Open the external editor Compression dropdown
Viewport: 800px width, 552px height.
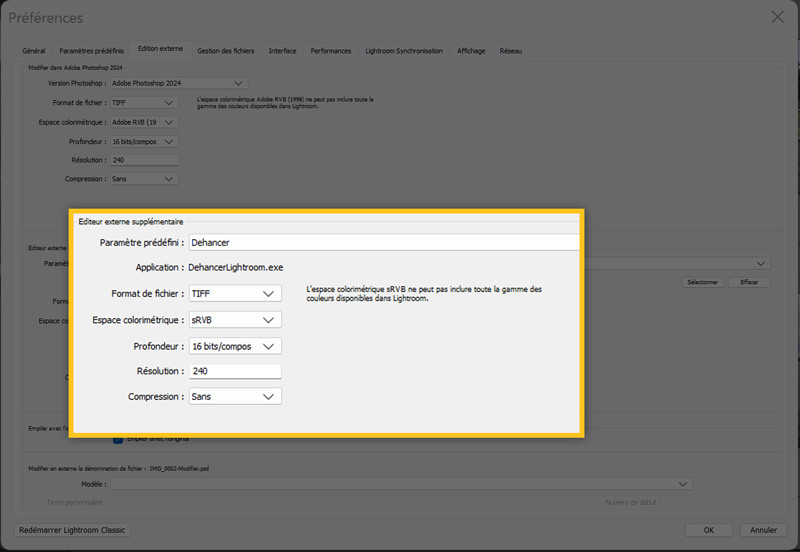tap(235, 396)
